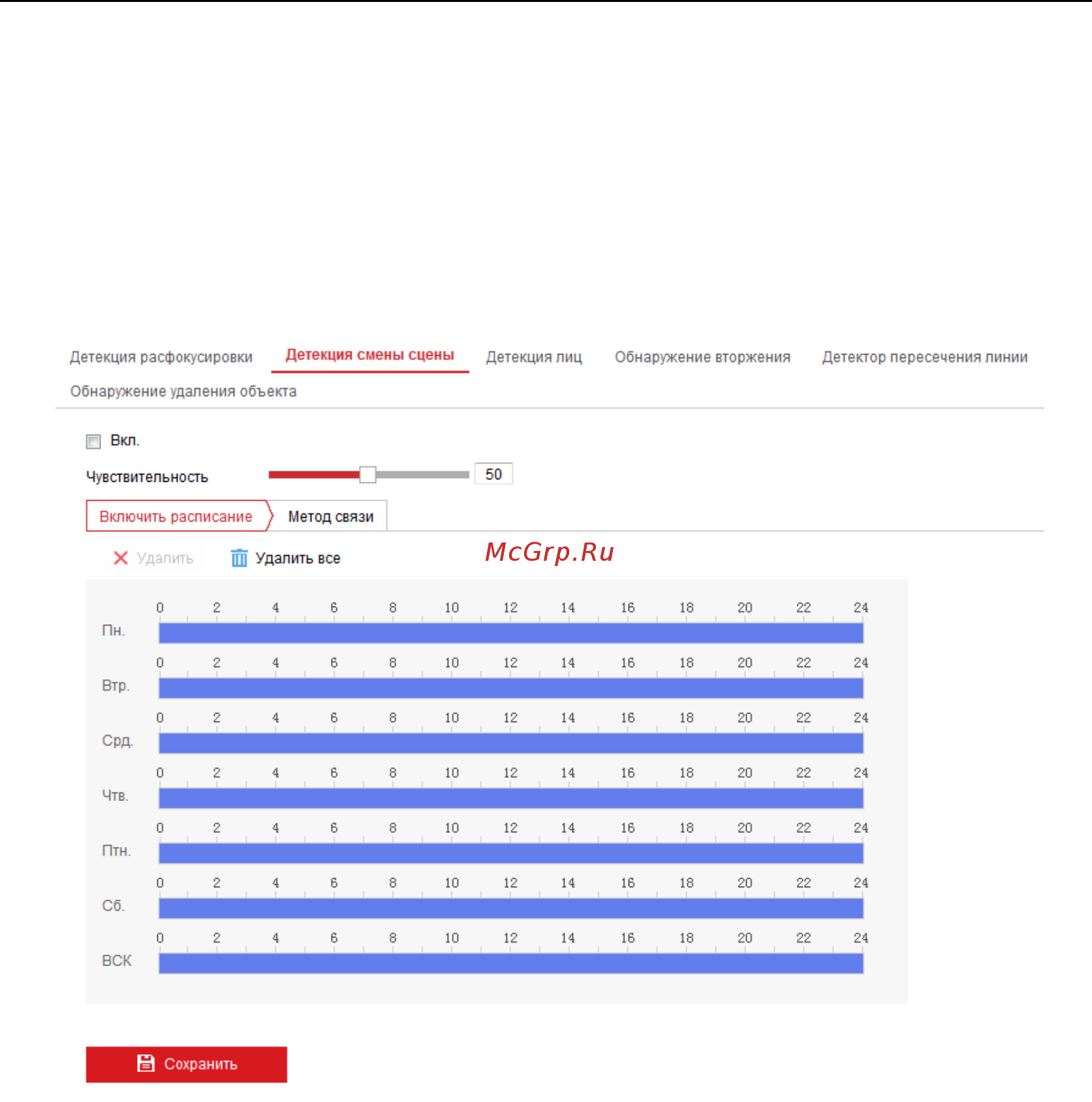
Task: Select the Детекция смены сцены tab
Action: (x=370, y=355)
